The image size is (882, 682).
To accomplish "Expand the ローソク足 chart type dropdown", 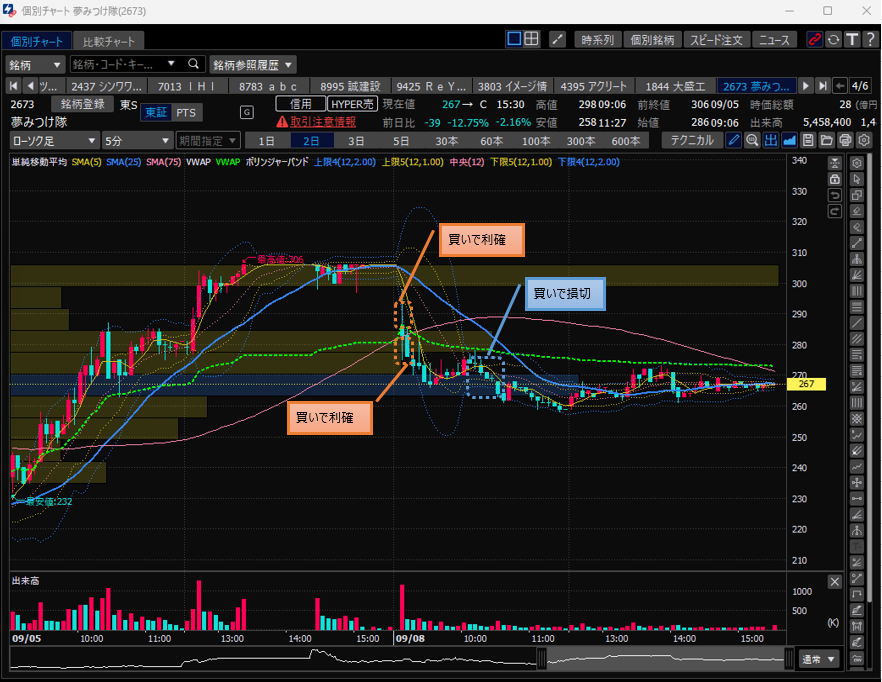I will click(54, 141).
